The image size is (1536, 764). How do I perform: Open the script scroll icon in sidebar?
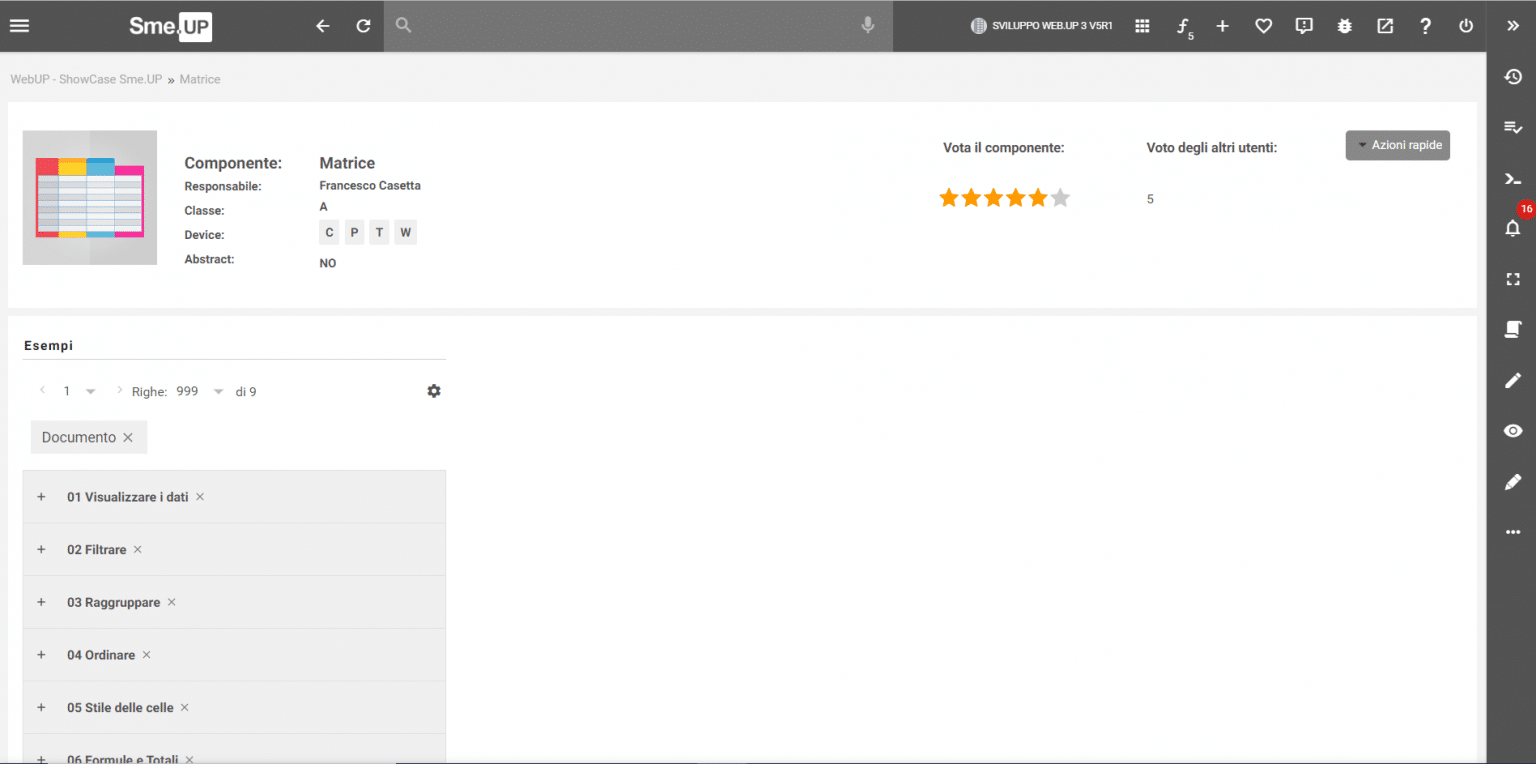coord(1513,329)
